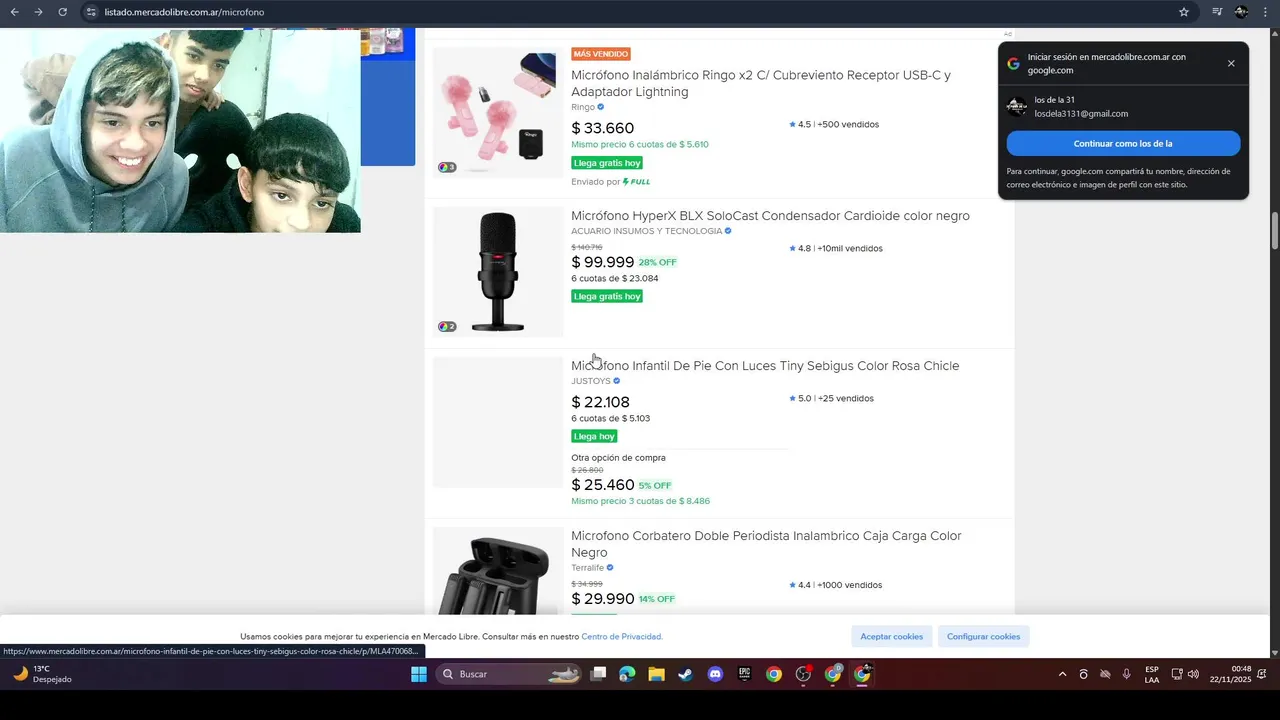Open the notification center bell icon
This screenshot has width=1280, height=720.
click(1262, 674)
